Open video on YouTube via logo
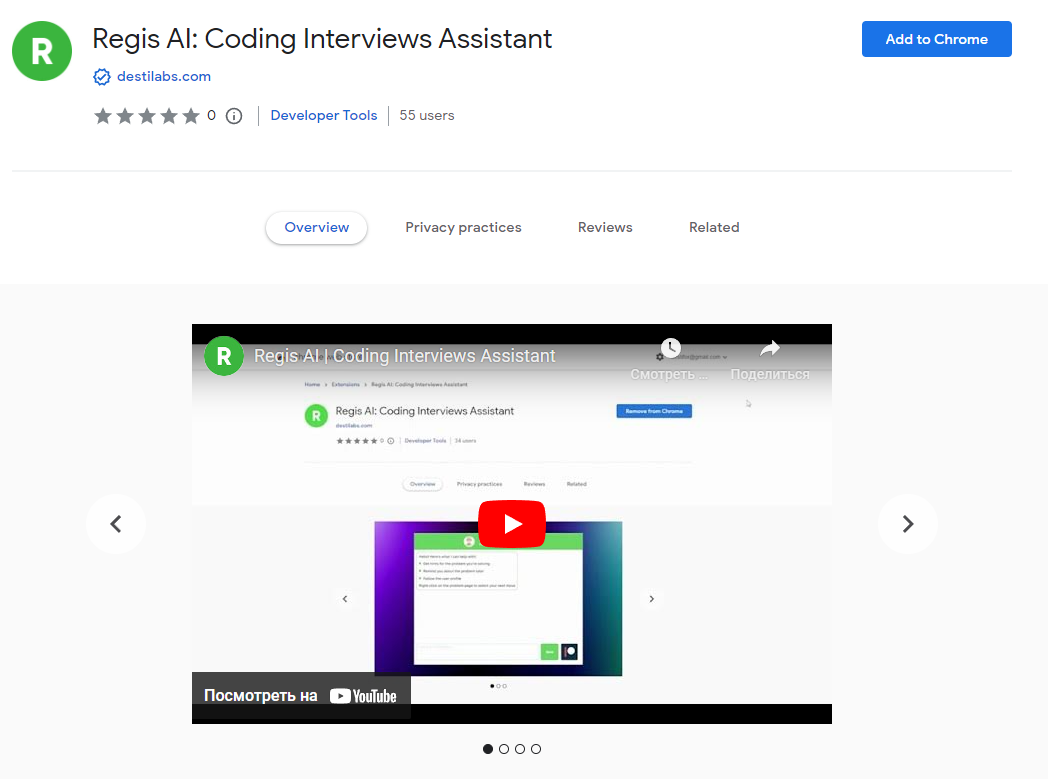 [x=363, y=696]
